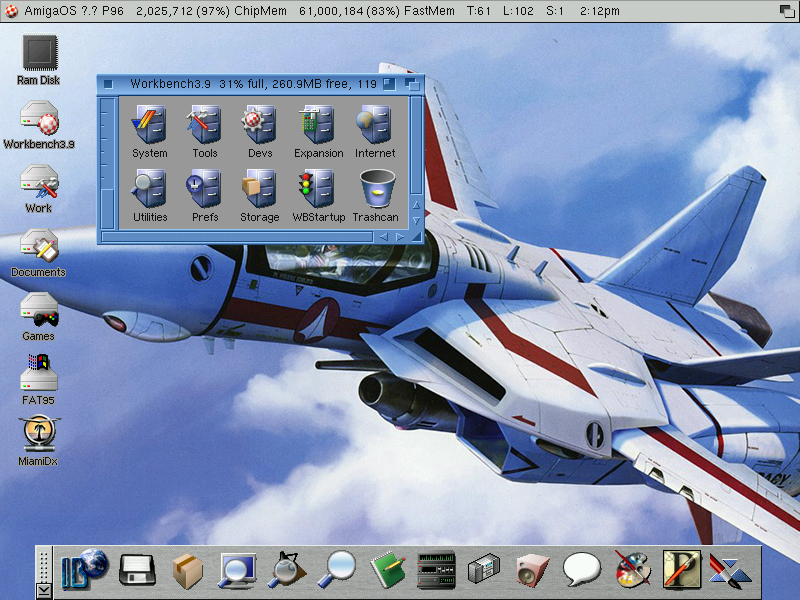
Task: Launch the PageStream P dock icon
Action: point(682,569)
